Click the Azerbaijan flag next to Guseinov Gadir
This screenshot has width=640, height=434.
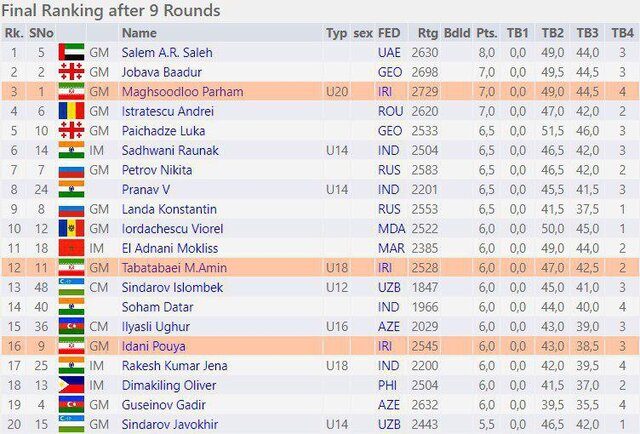click(71, 405)
